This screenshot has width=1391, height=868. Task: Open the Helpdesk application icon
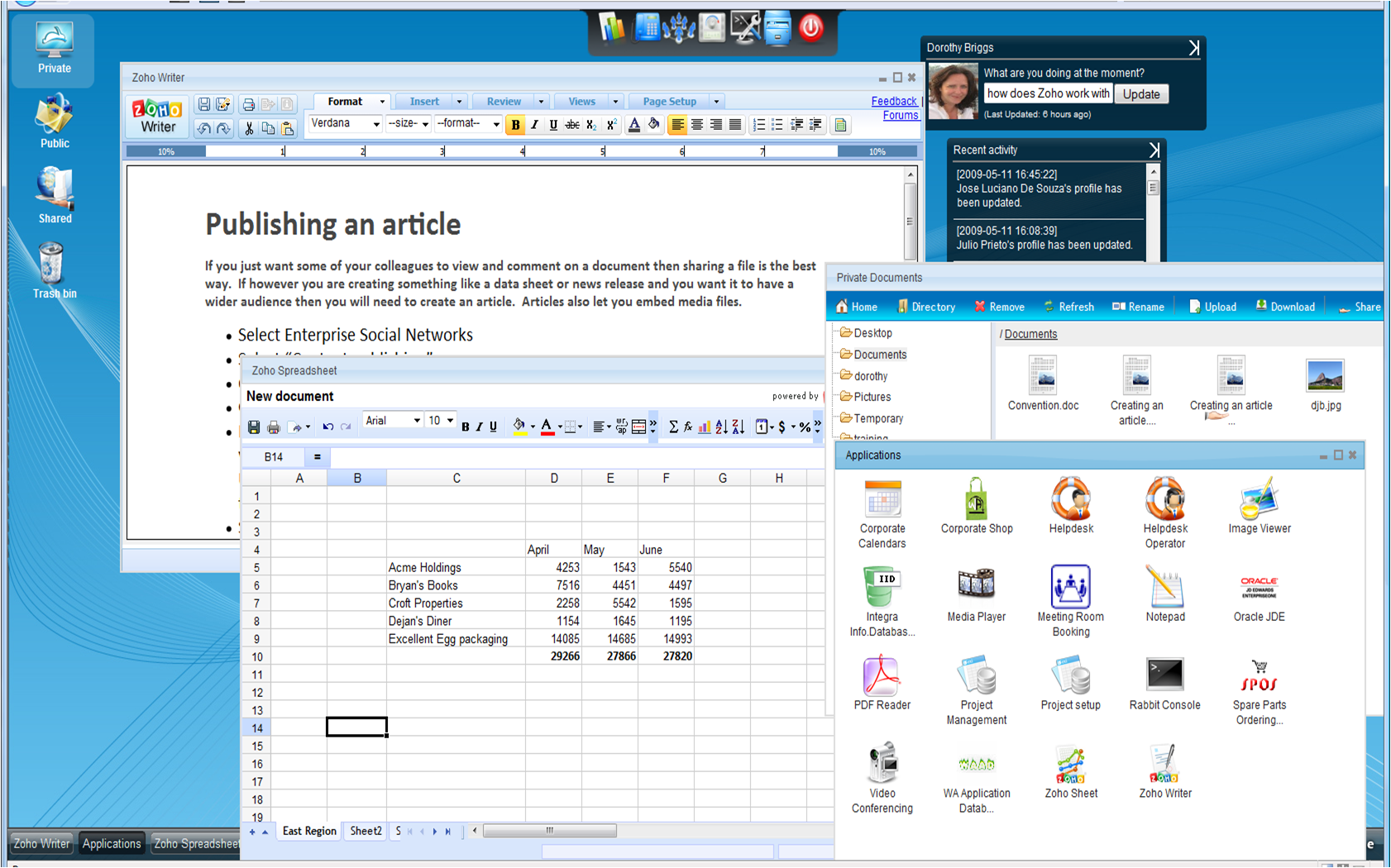coord(1071,506)
